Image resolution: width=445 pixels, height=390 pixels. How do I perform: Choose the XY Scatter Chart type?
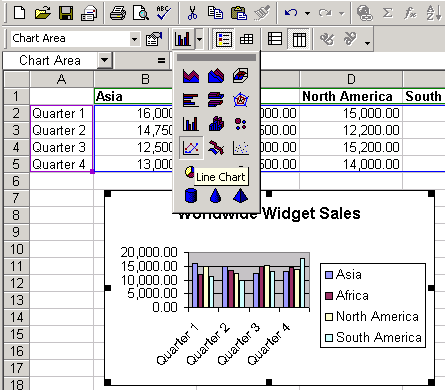(241, 147)
